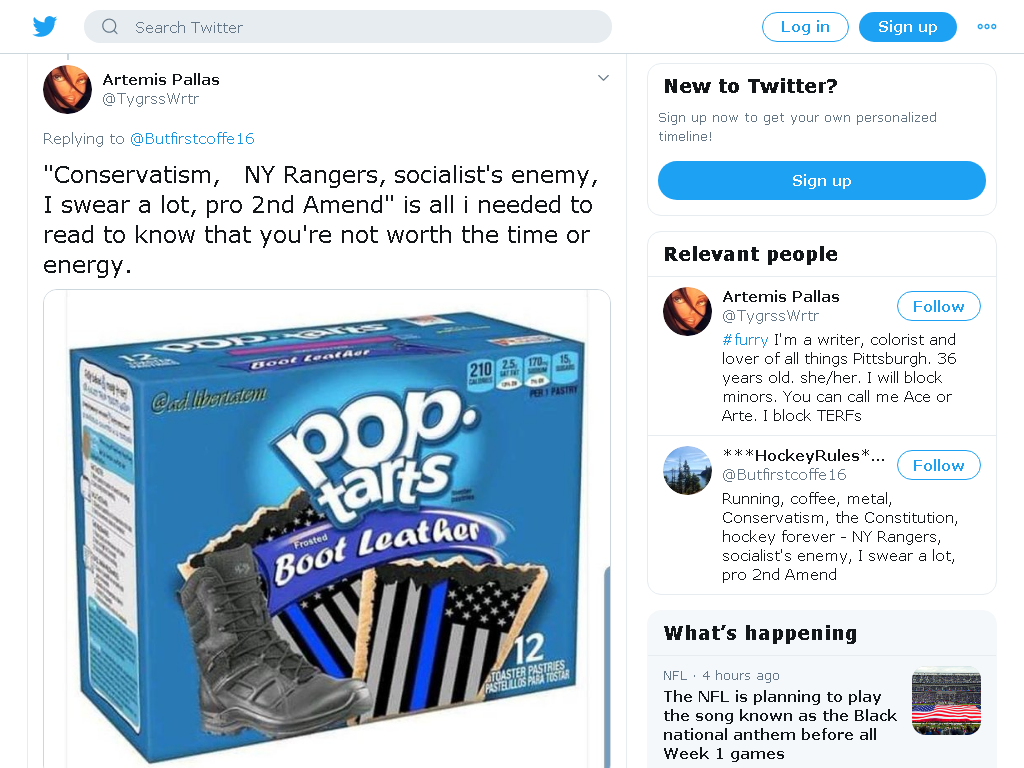This screenshot has width=1024, height=768.
Task: Click the large Sign up button in sidebar
Action: coord(822,181)
